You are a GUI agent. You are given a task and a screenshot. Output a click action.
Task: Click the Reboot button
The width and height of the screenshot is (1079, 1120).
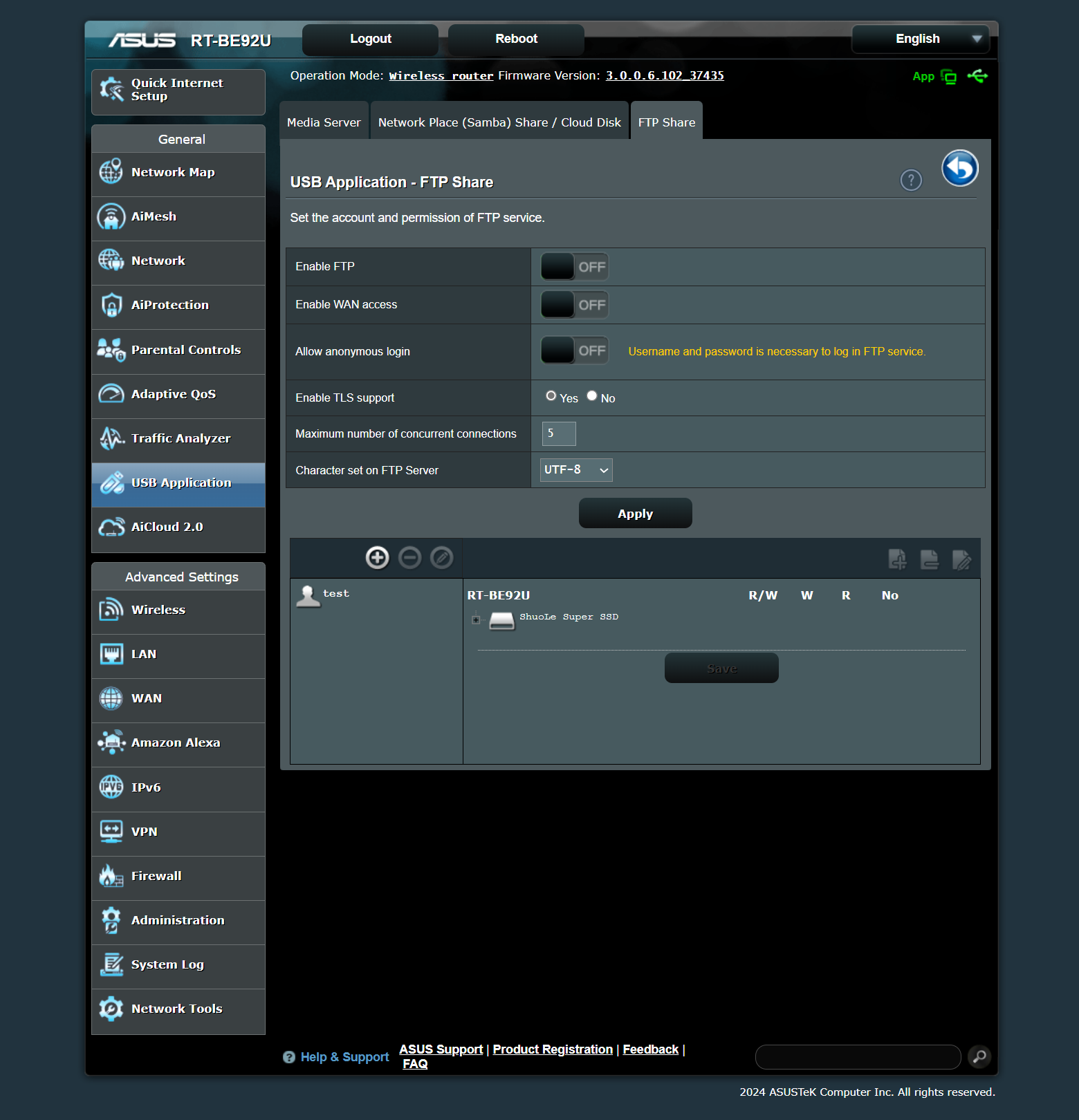pos(516,39)
